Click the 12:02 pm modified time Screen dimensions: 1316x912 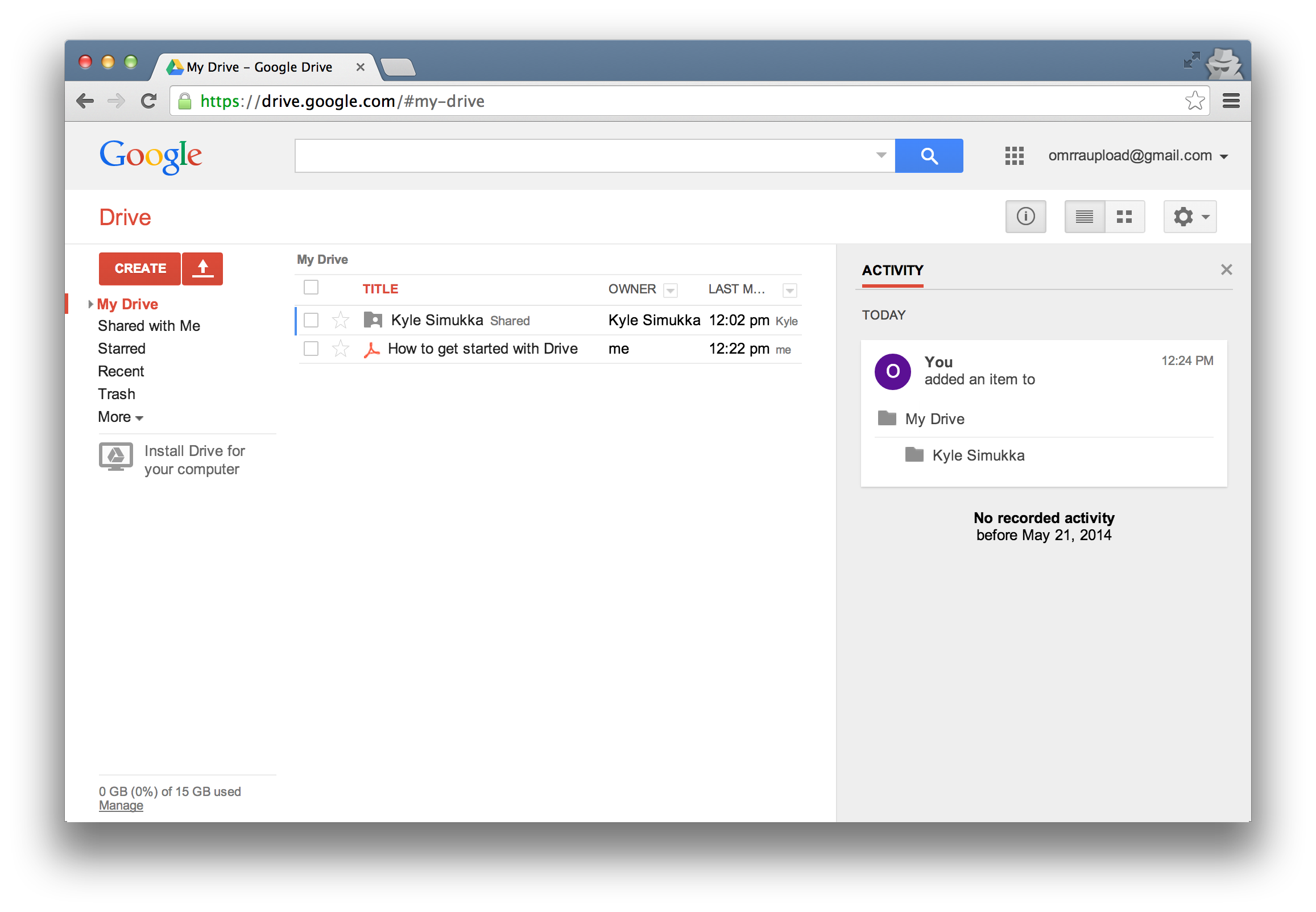point(739,321)
